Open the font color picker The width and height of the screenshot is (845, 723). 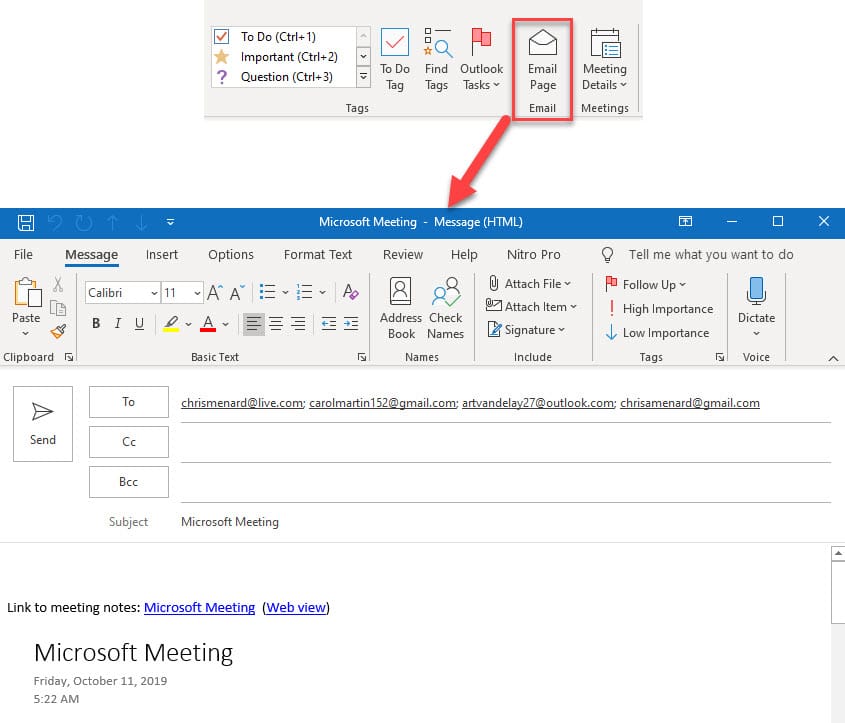coord(208,323)
